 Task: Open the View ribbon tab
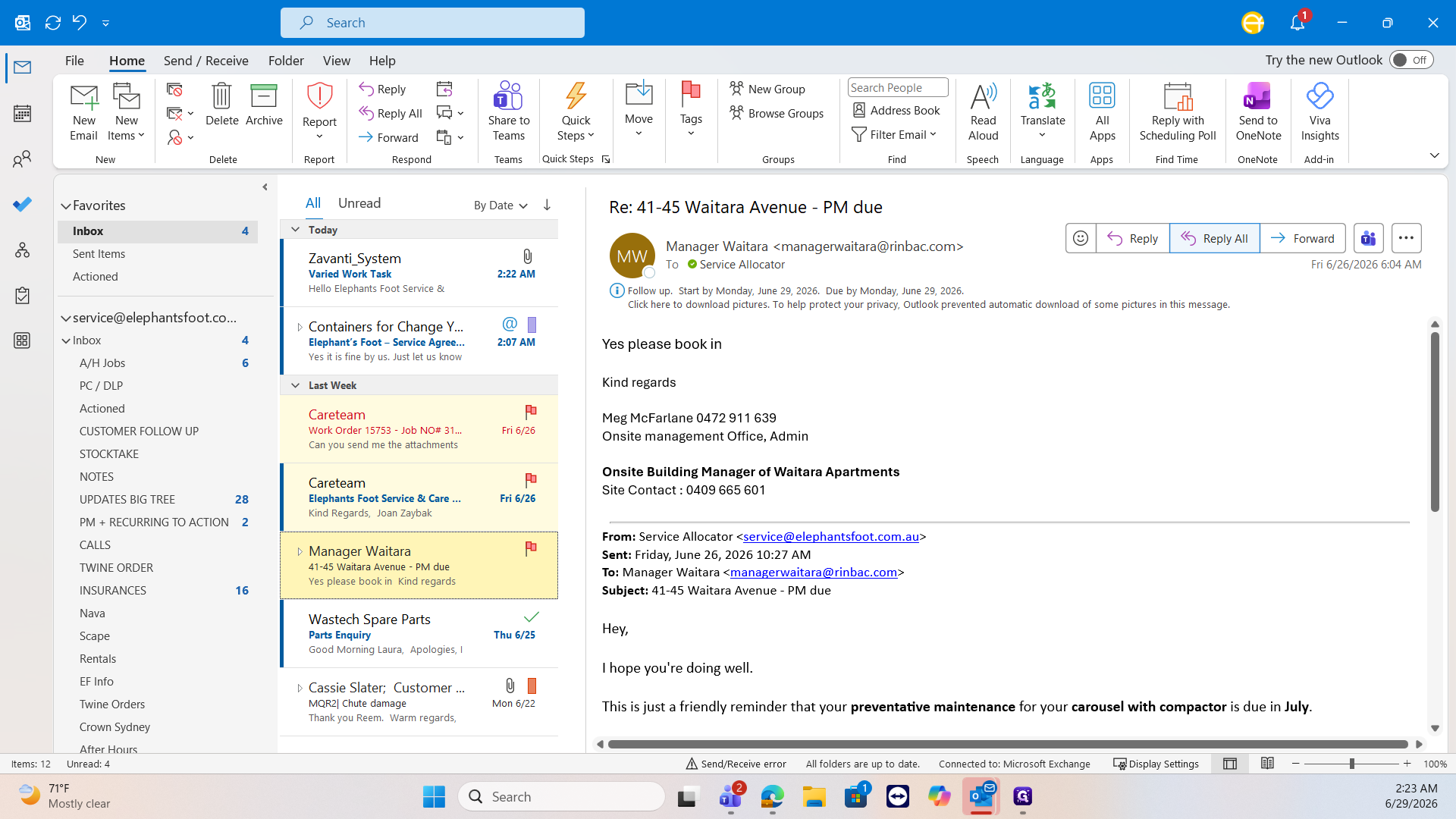pos(337,61)
